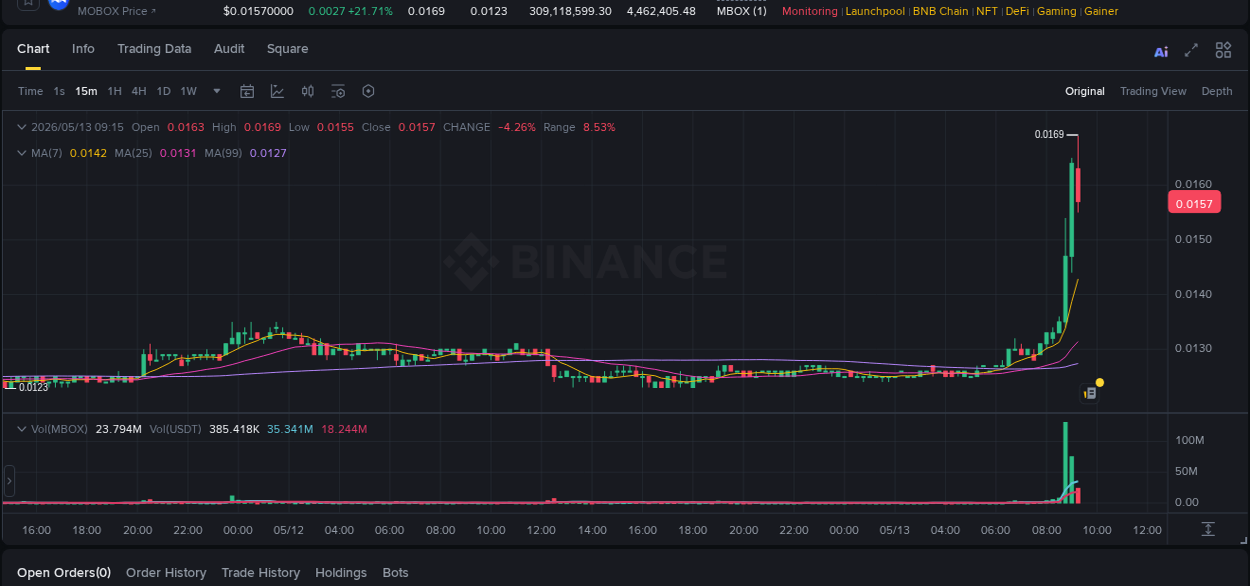1250x586 pixels.
Task: Click the 05/13 date label on time axis
Action: 894,530
